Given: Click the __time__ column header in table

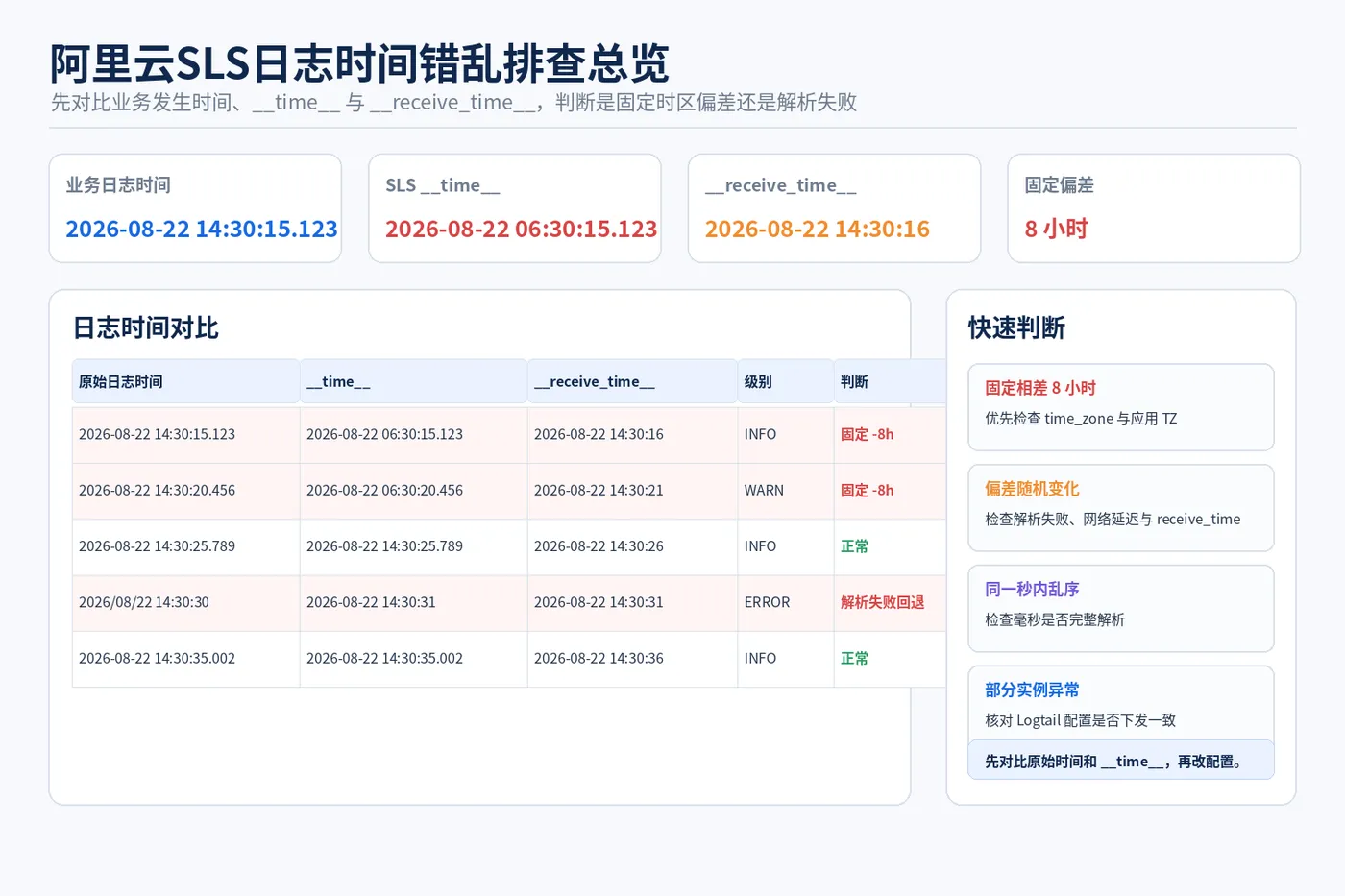Looking at the screenshot, I should click(414, 381).
